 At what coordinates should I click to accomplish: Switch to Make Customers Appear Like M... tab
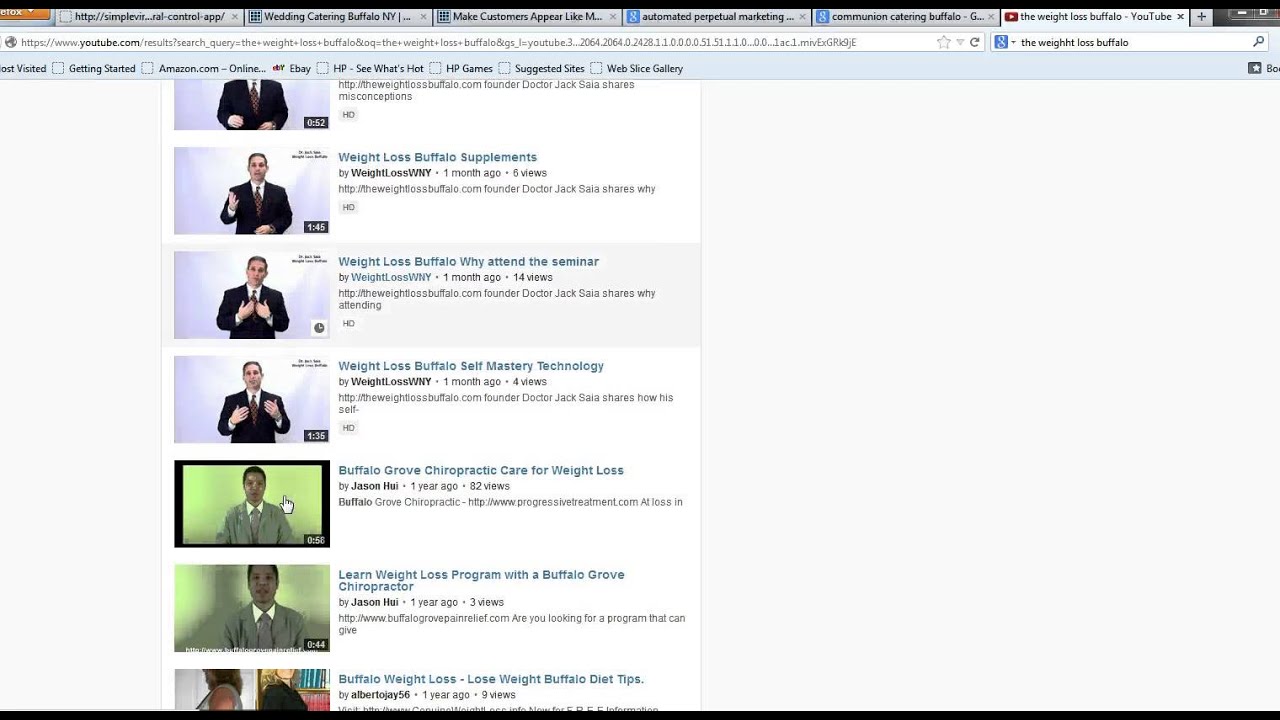tap(525, 17)
